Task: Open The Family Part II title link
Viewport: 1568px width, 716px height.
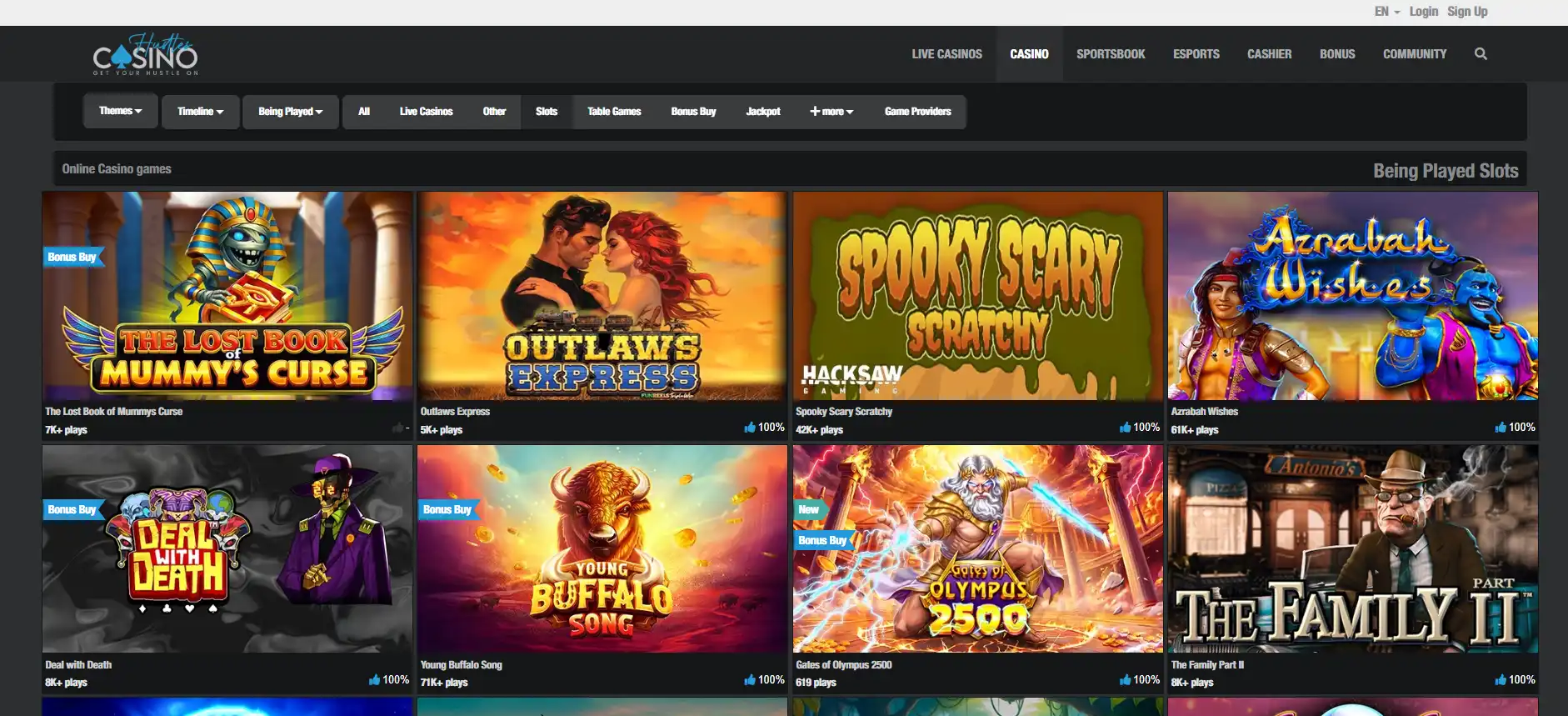Action: coord(1207,664)
